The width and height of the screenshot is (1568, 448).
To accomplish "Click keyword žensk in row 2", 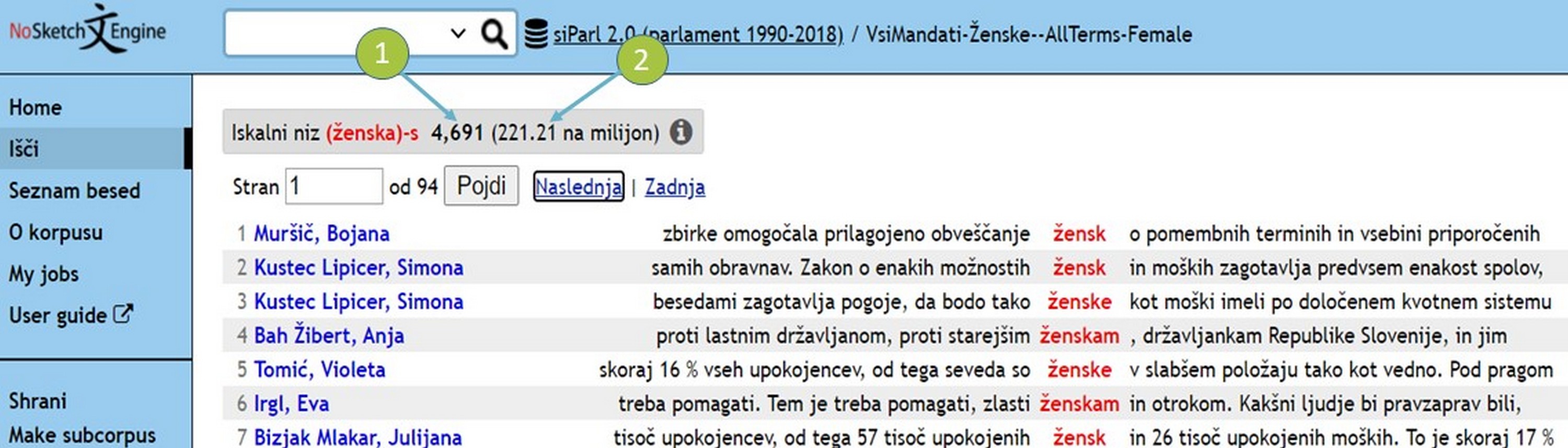I will pos(1079,267).
